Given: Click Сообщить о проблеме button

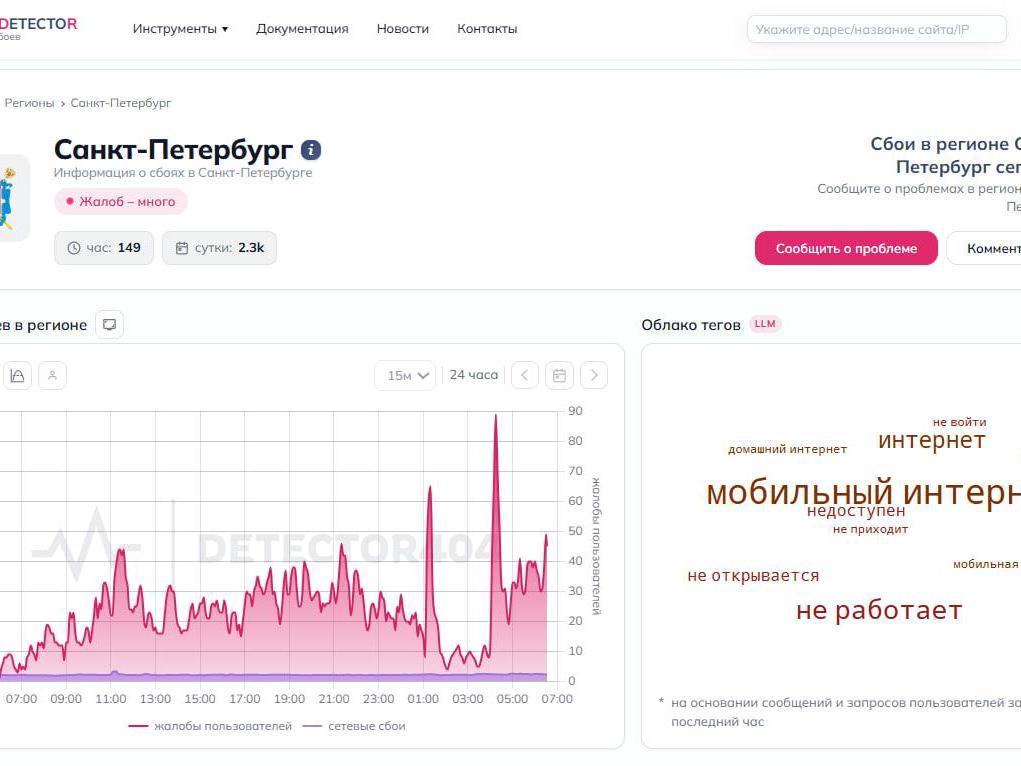Looking at the screenshot, I should (x=846, y=248).
